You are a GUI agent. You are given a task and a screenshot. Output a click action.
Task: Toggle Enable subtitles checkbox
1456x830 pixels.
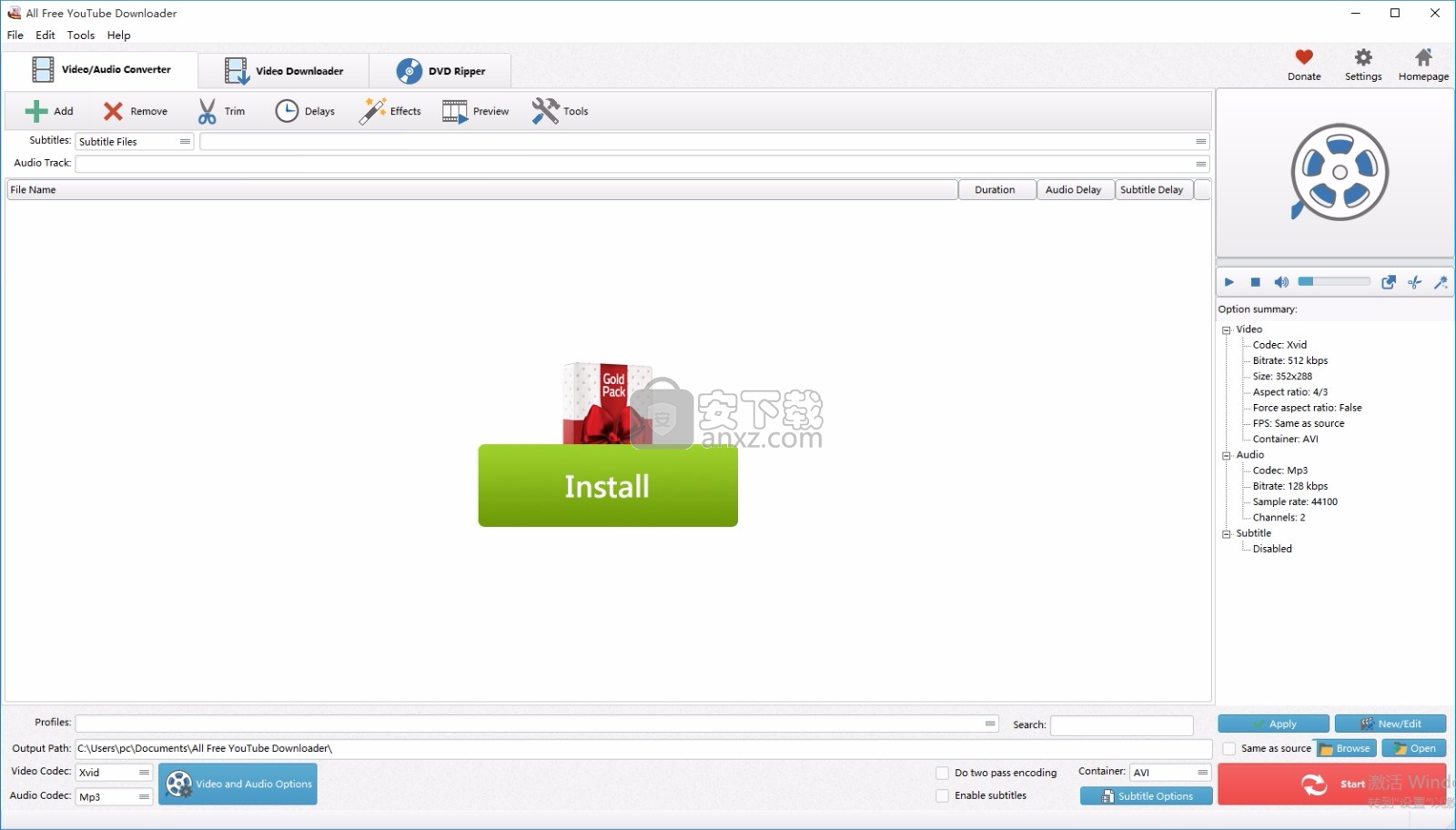click(943, 795)
